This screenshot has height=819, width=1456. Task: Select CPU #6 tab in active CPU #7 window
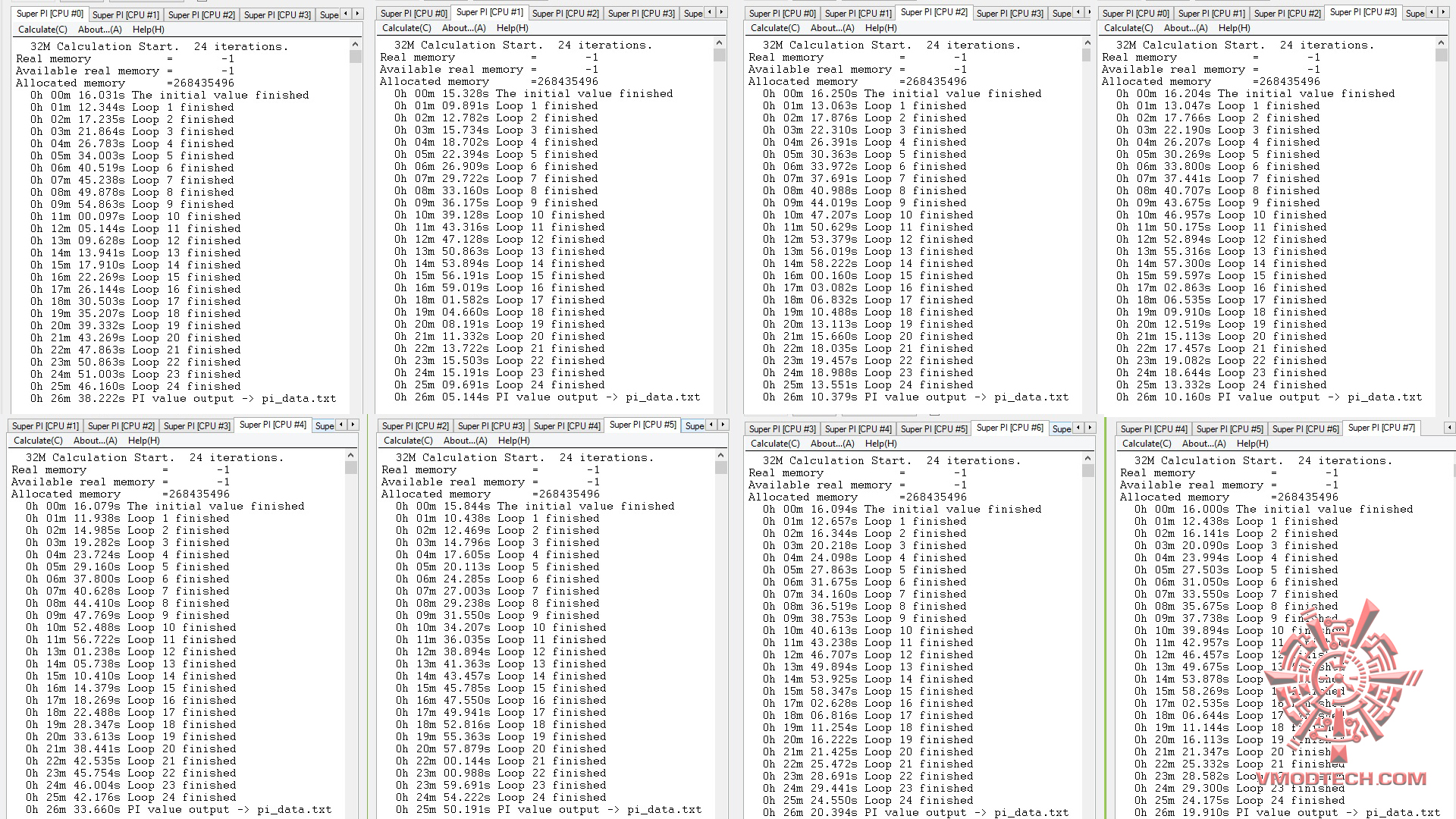pyautogui.click(x=1305, y=429)
